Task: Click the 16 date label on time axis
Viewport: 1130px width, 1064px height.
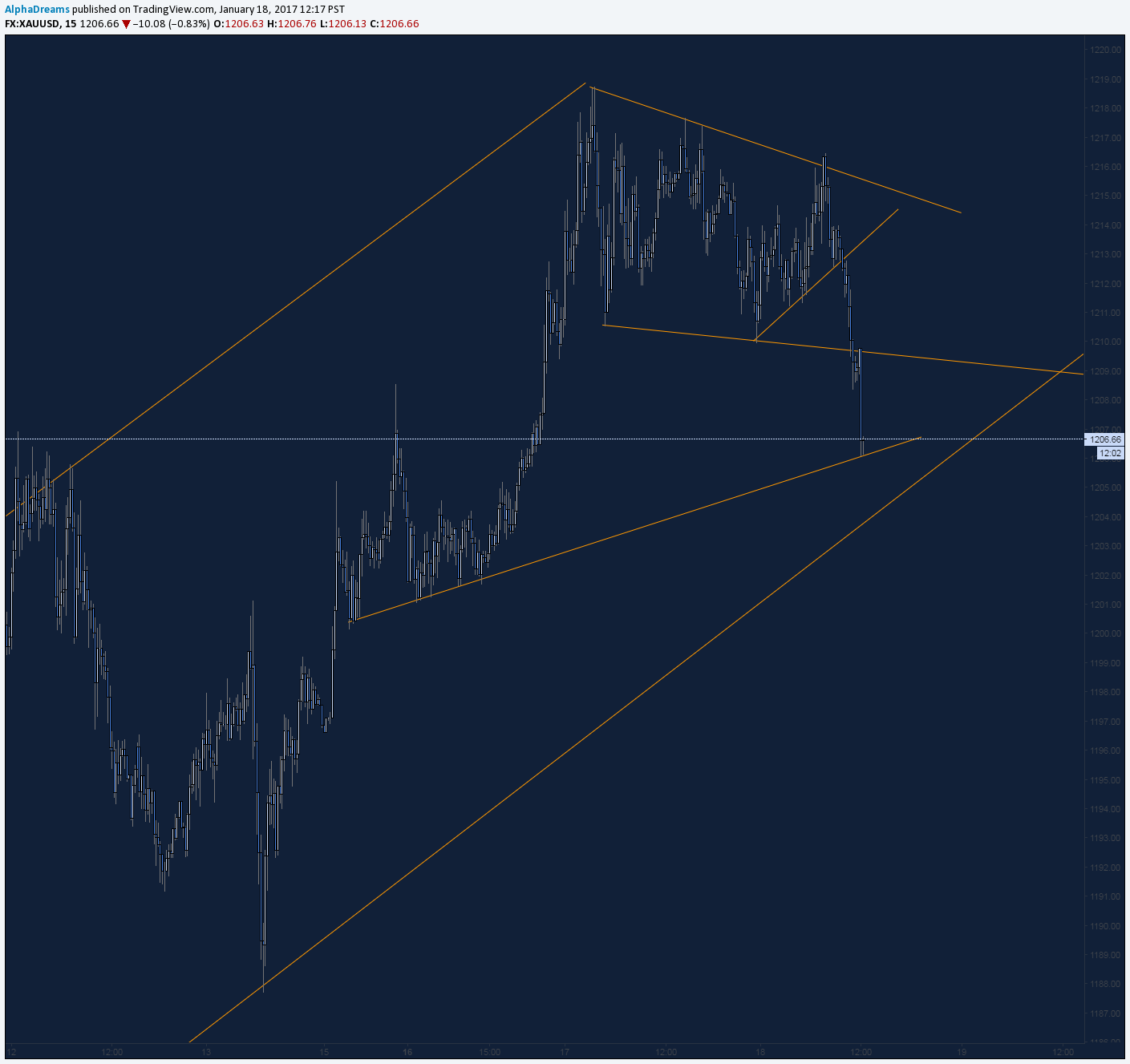Action: click(407, 1052)
